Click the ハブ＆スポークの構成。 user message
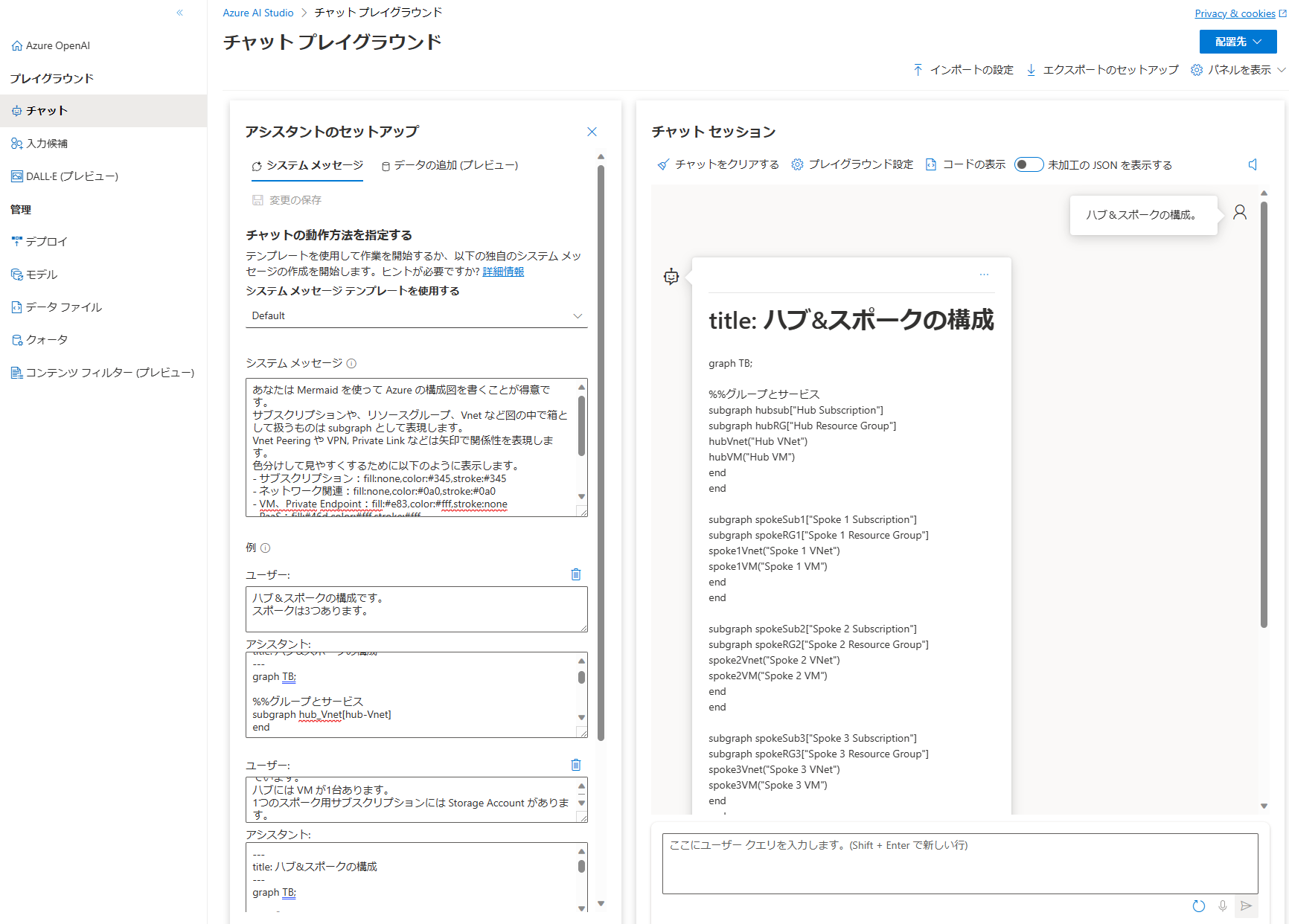 (x=1143, y=215)
